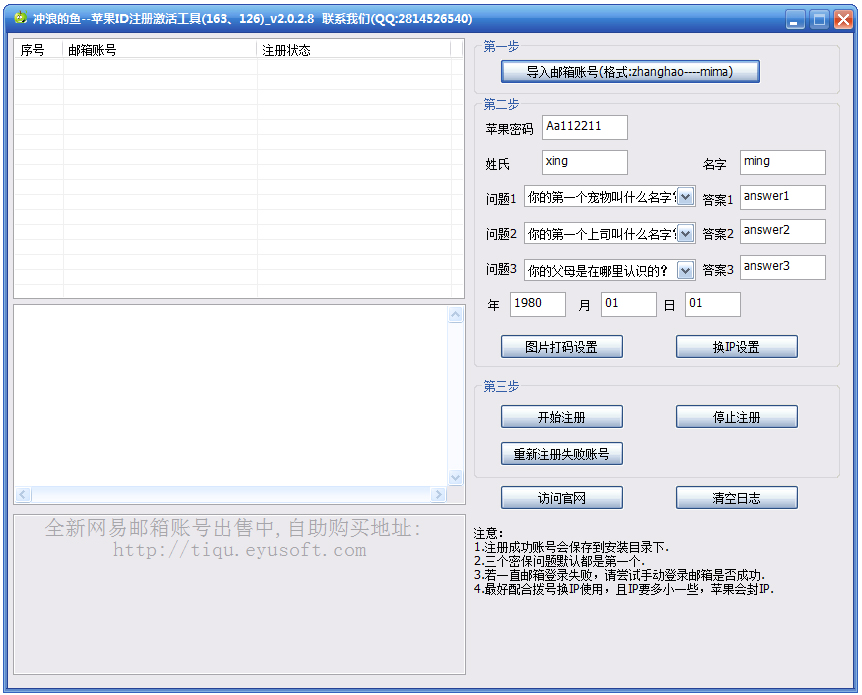Screen dimensions: 862x695
Task: Open the 问题3 security question dropdown
Action: (685, 270)
